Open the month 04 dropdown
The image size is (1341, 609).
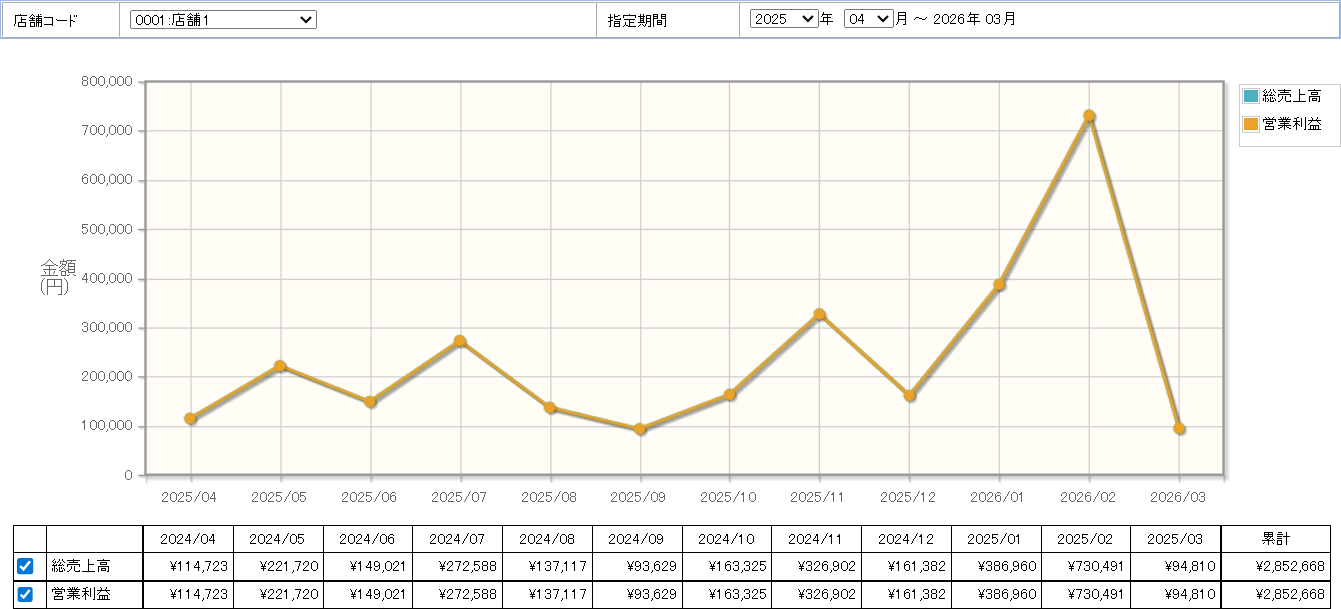867,19
